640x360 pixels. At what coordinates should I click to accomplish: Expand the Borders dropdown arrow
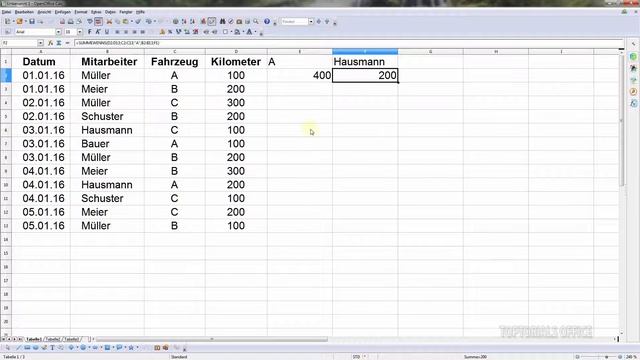(x=231, y=32)
